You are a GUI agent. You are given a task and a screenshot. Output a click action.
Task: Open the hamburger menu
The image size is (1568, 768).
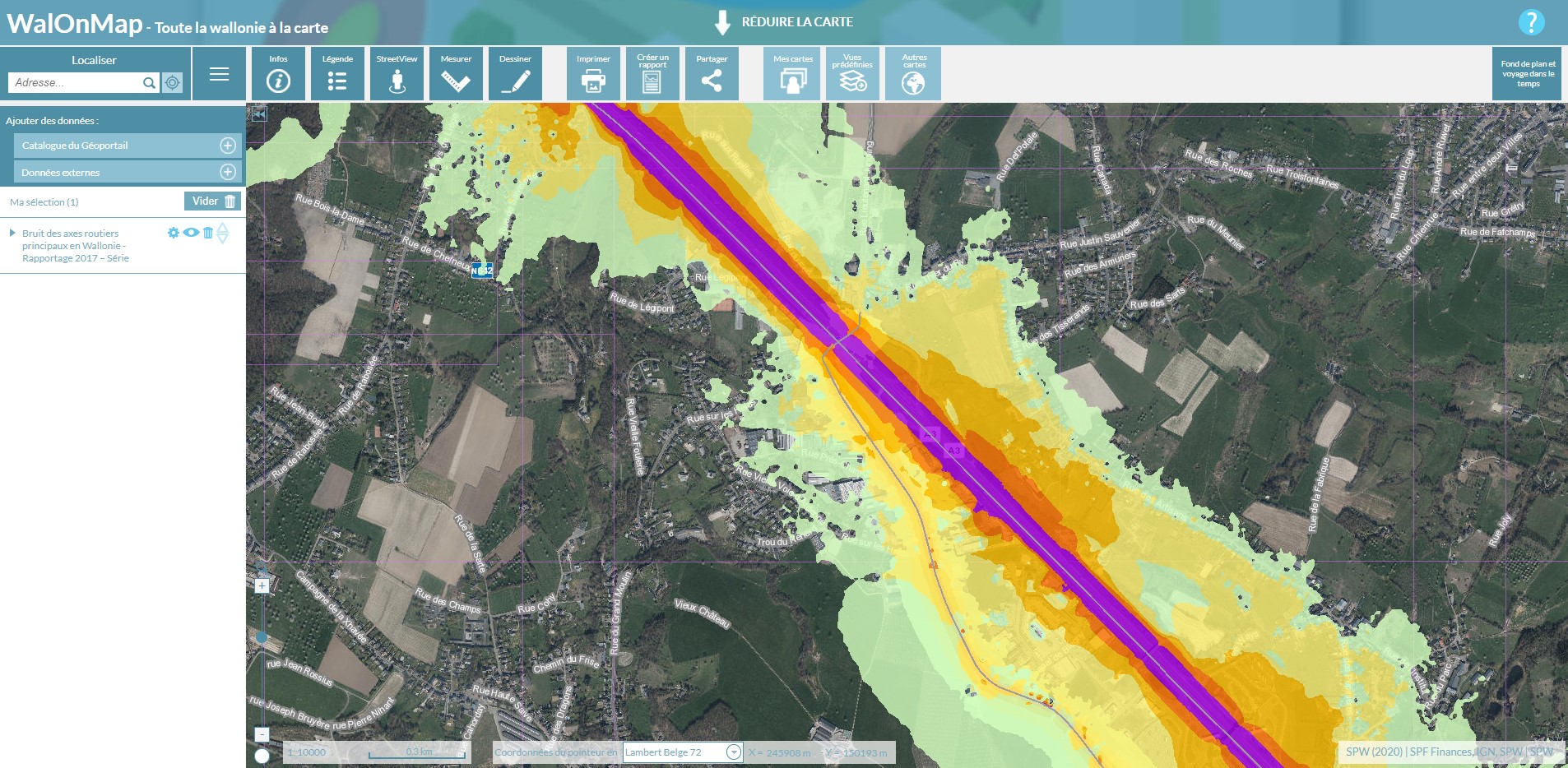point(219,74)
